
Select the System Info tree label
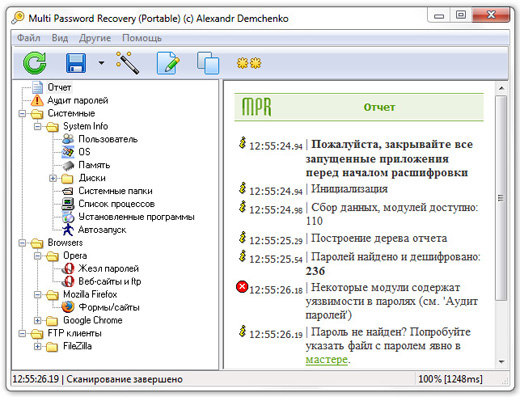pos(86,126)
